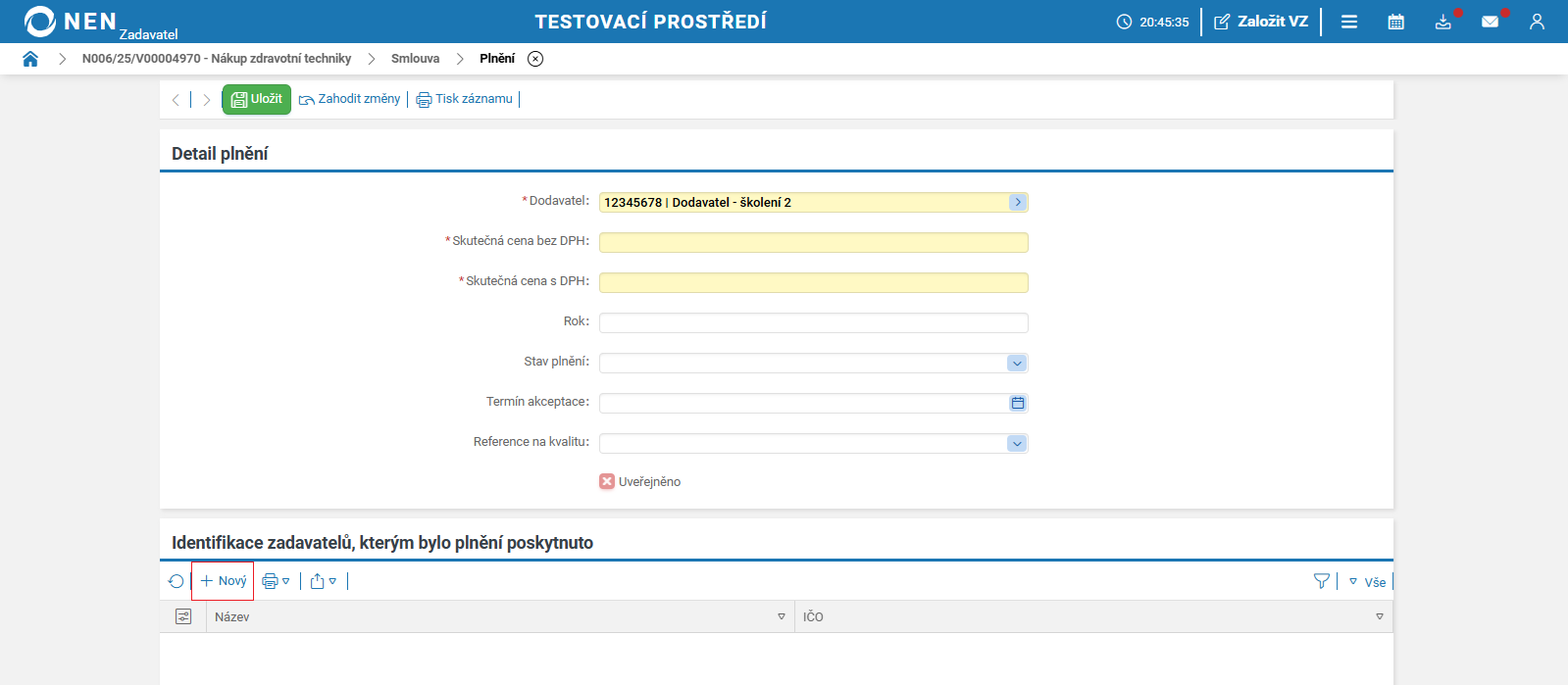Expand Stav plnění dropdown
The width and height of the screenshot is (1568, 685).
[x=1017, y=363]
